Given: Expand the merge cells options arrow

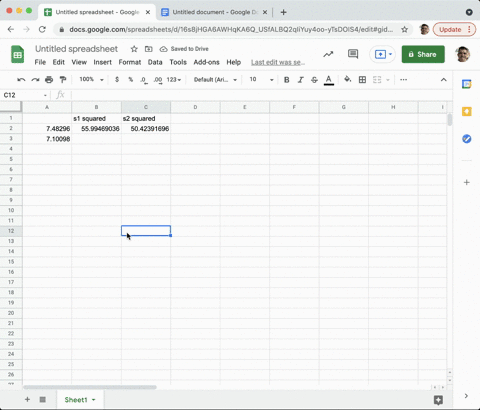Looking at the screenshot, I should tap(388, 80).
